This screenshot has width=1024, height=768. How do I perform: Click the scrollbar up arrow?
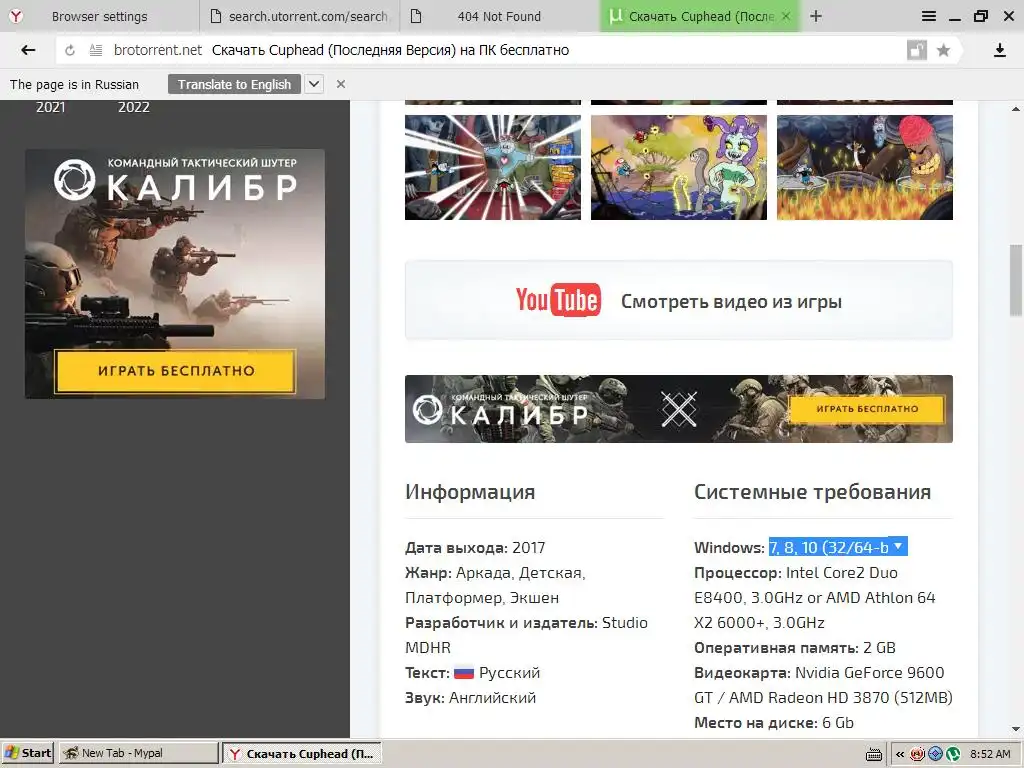(1016, 108)
